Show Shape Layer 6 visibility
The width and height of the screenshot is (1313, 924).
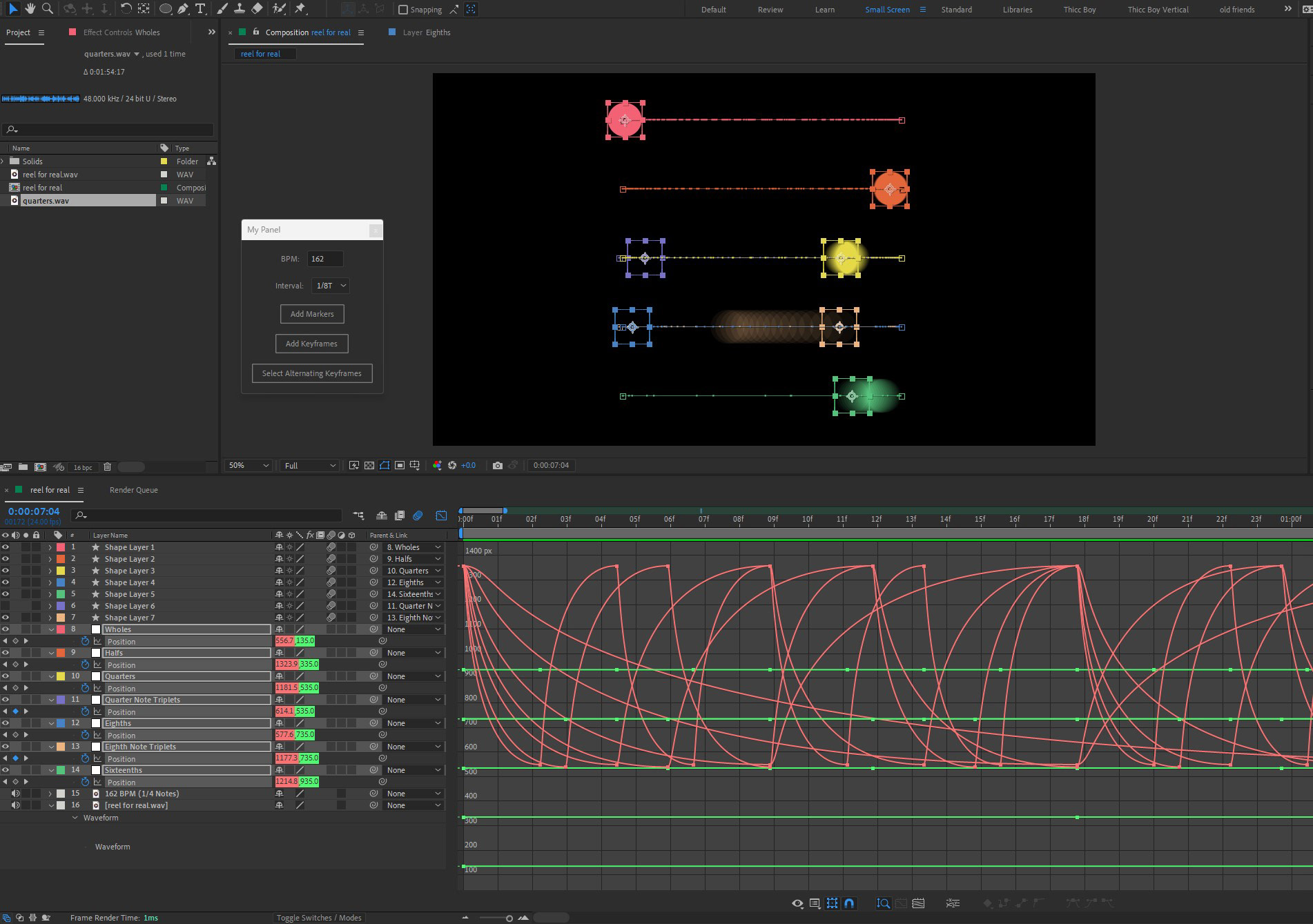coord(6,606)
